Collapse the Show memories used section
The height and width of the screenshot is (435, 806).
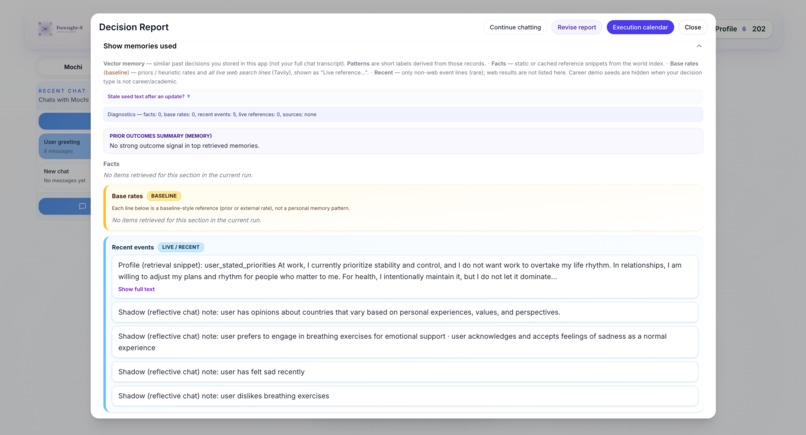(699, 46)
